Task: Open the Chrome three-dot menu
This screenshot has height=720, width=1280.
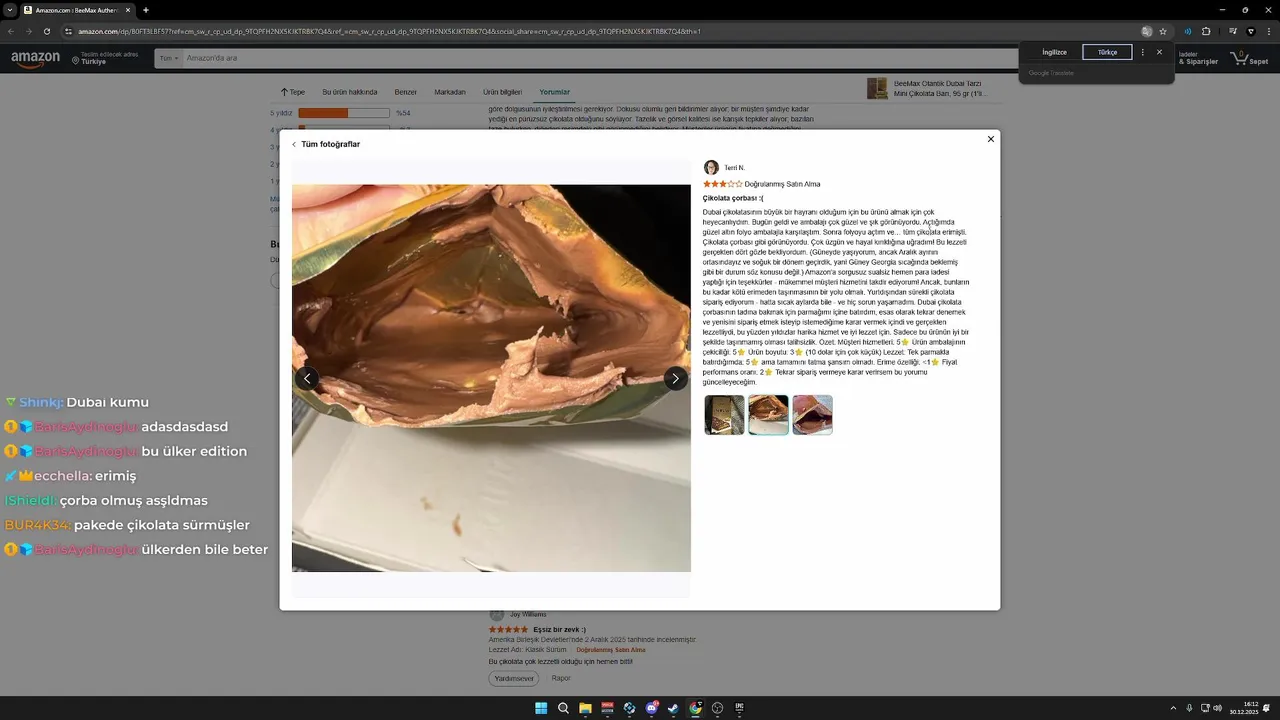Action: pyautogui.click(x=1268, y=31)
